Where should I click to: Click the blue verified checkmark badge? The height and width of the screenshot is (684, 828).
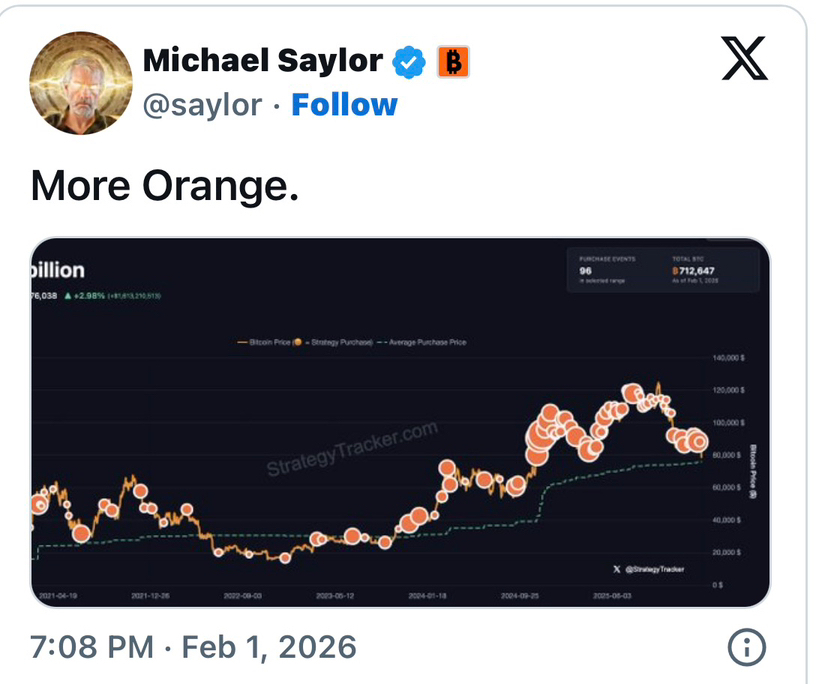(x=408, y=62)
